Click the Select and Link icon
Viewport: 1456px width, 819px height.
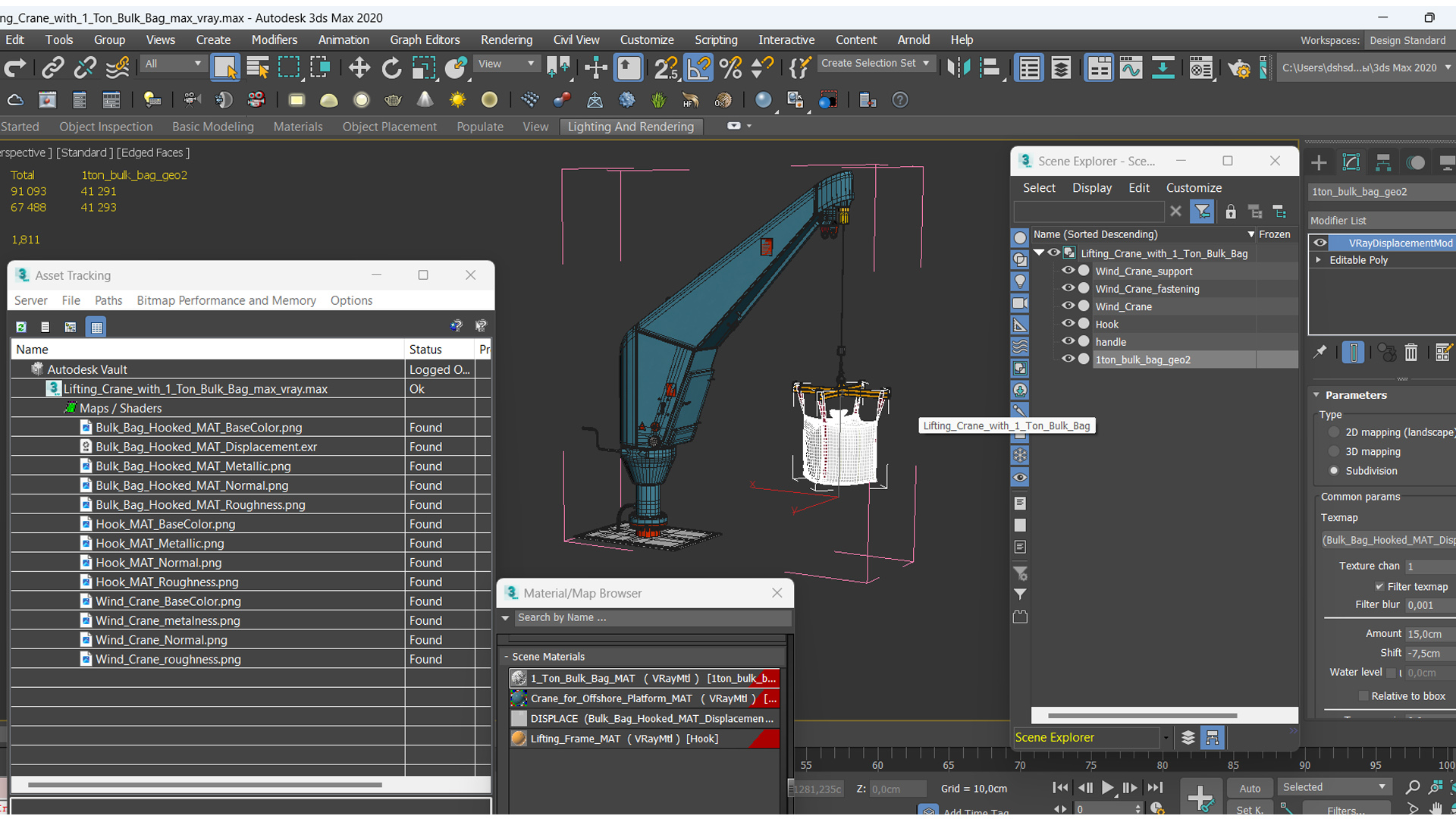coord(52,68)
